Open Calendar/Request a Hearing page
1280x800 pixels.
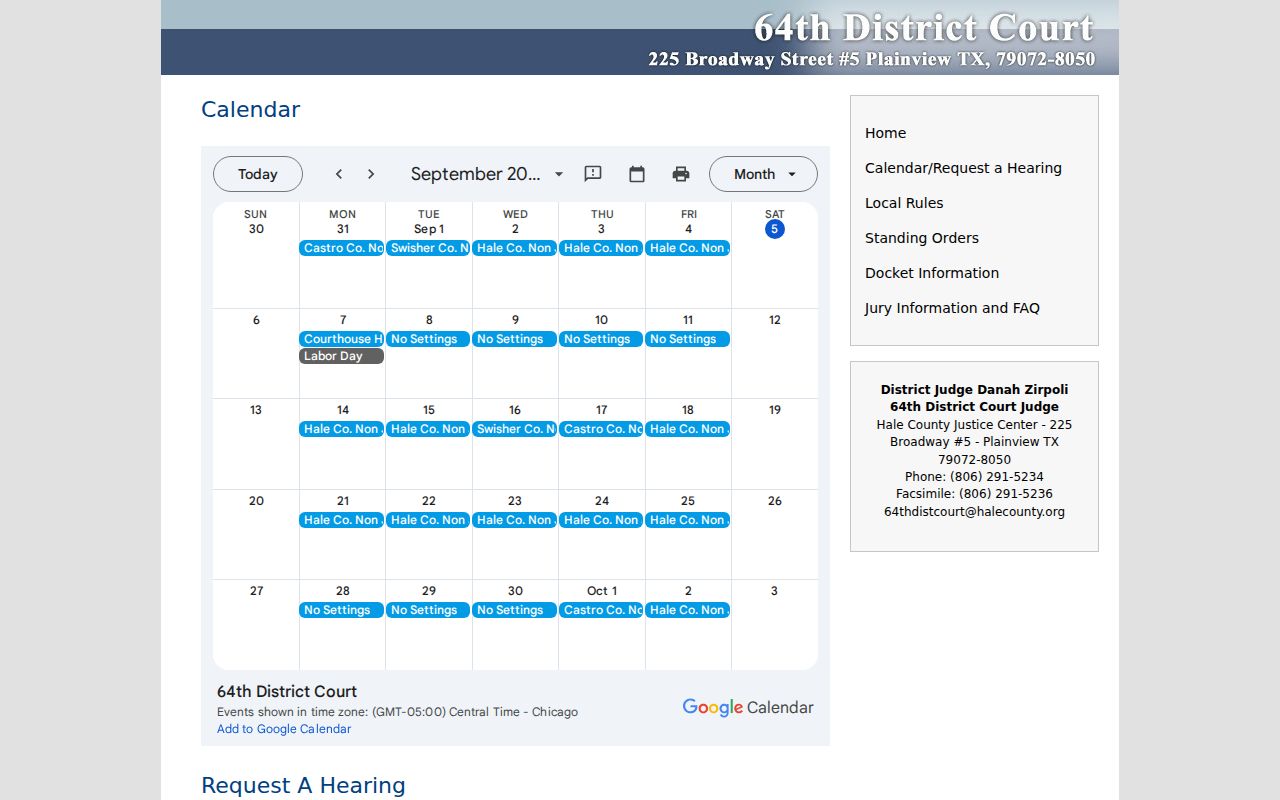pyautogui.click(x=963, y=168)
